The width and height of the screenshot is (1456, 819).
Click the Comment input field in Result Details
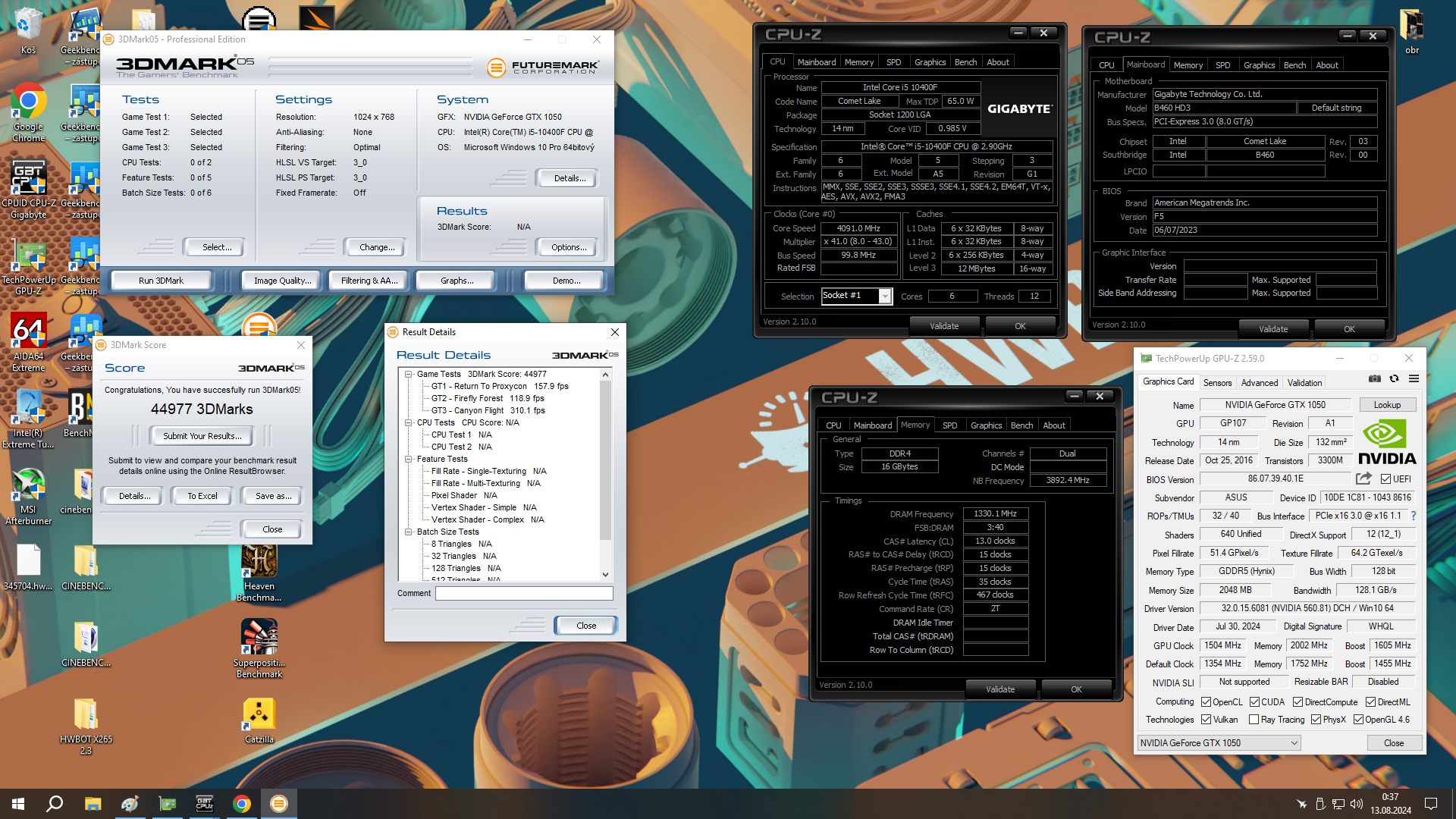click(x=524, y=593)
